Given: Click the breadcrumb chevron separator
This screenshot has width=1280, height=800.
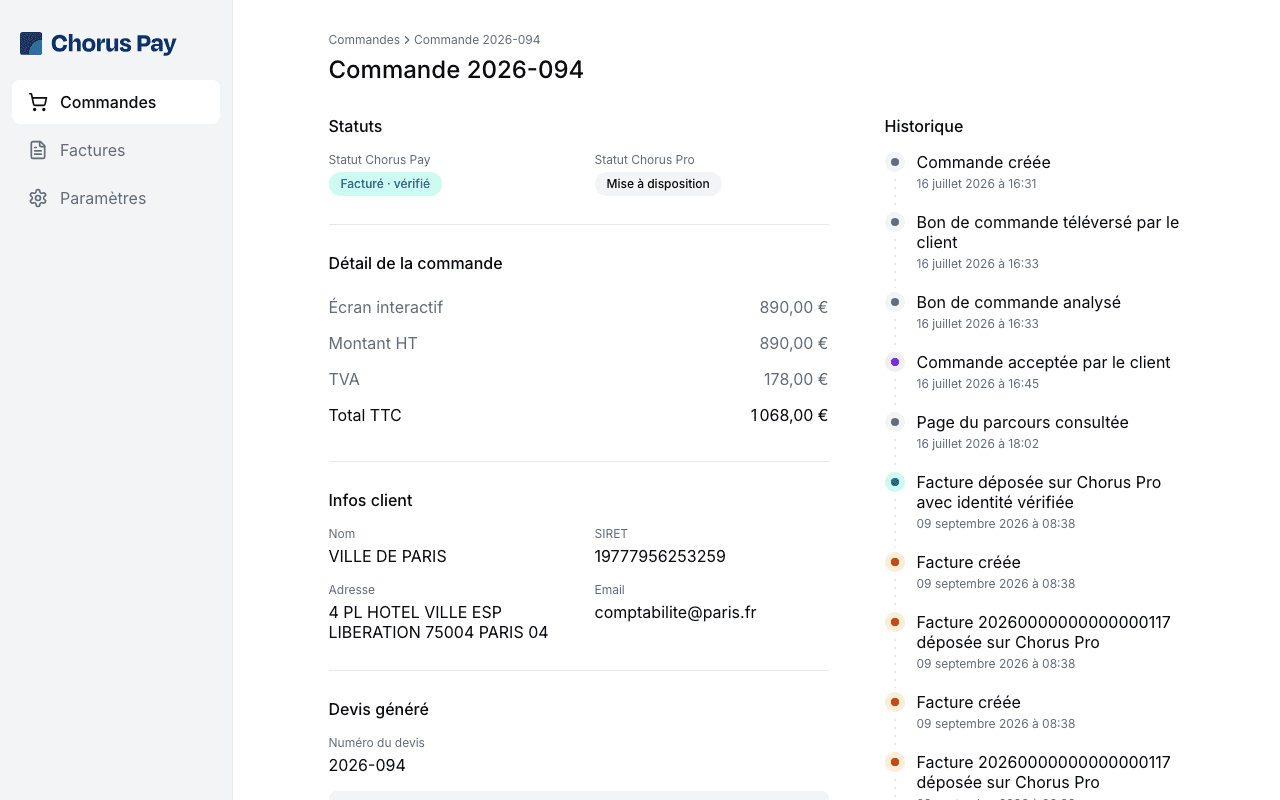Looking at the screenshot, I should 407,40.
